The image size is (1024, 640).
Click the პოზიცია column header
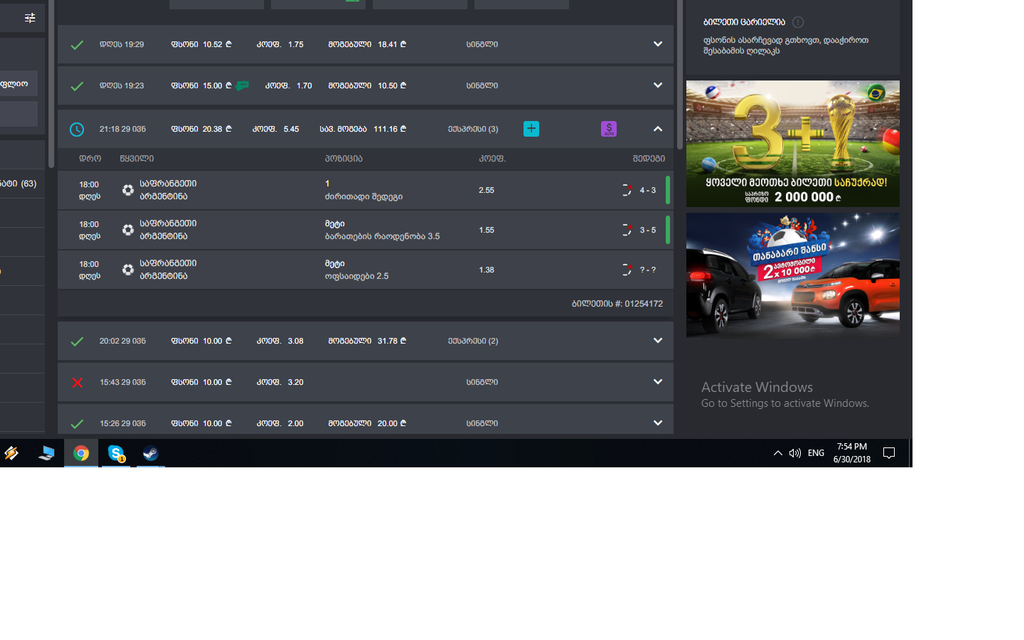click(344, 159)
